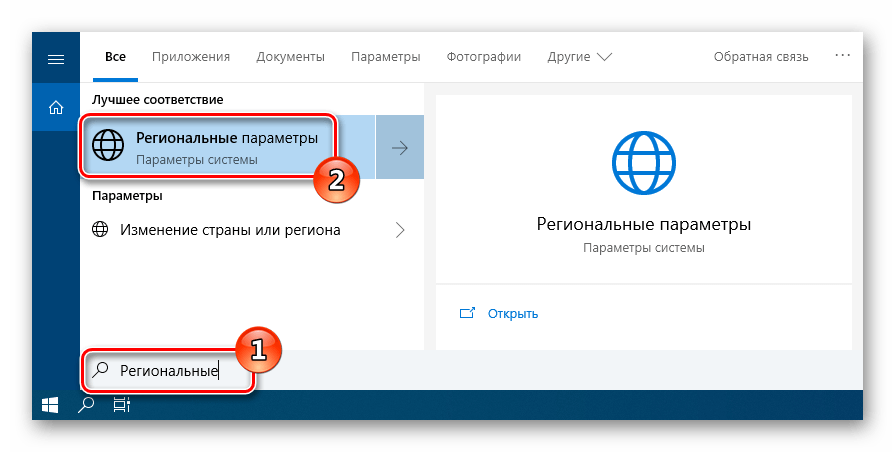The height and width of the screenshot is (452, 895).
Task: Expand arrow next to Региональные параметры result
Action: pyautogui.click(x=400, y=148)
